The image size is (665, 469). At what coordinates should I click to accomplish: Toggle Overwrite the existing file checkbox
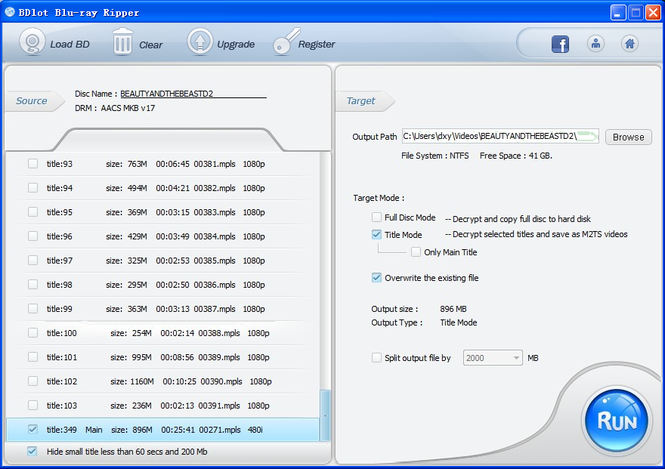click(377, 278)
